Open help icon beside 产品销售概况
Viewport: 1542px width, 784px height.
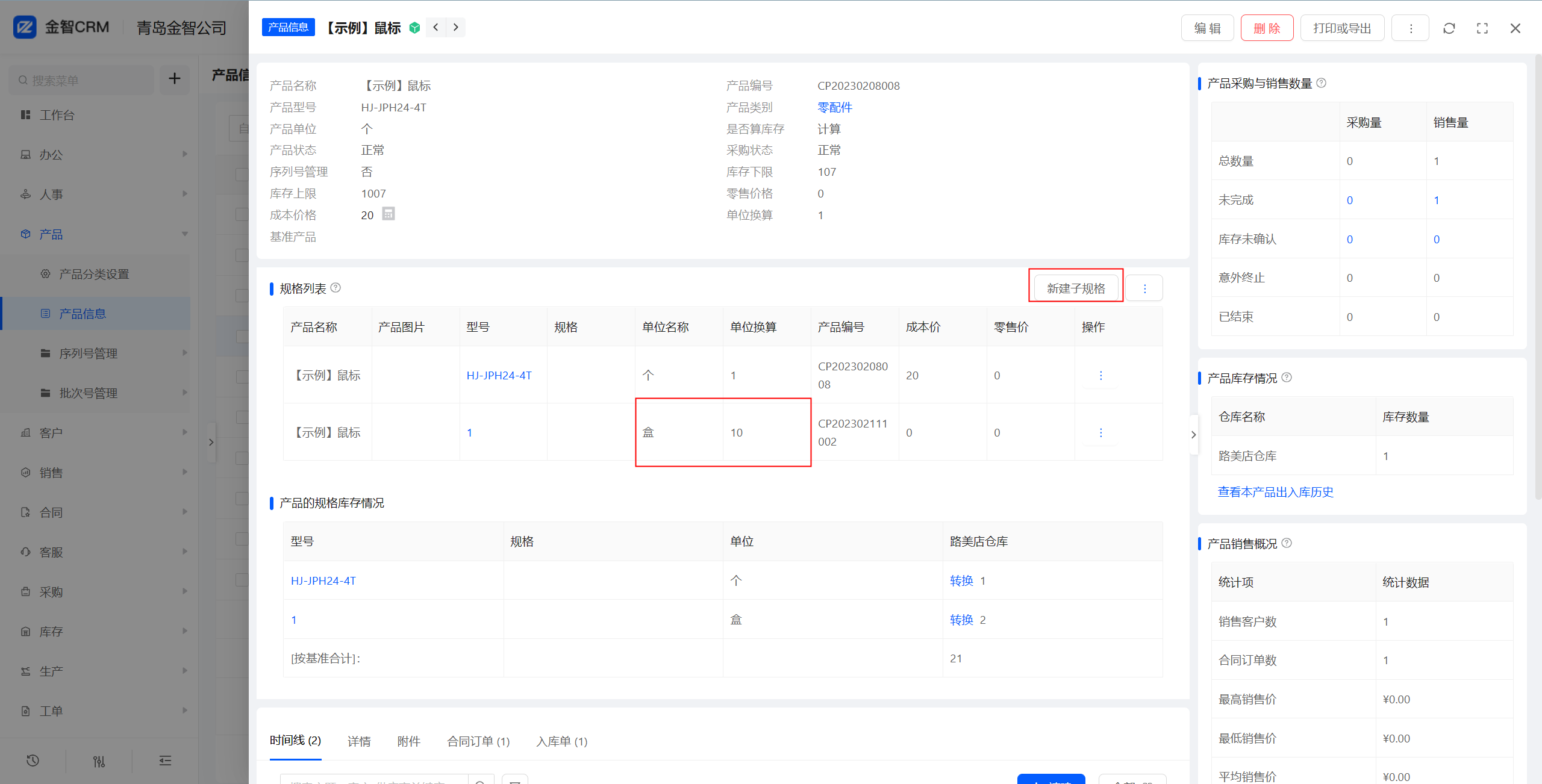(x=1287, y=543)
